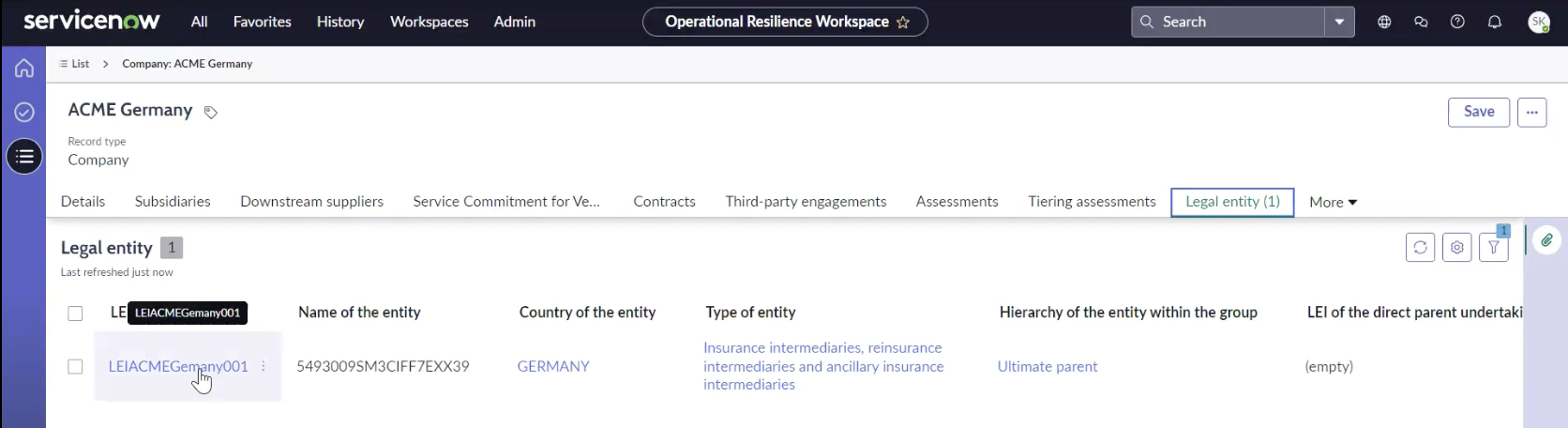Open list settings gear icon
This screenshot has height=428, width=1568.
1456,248
